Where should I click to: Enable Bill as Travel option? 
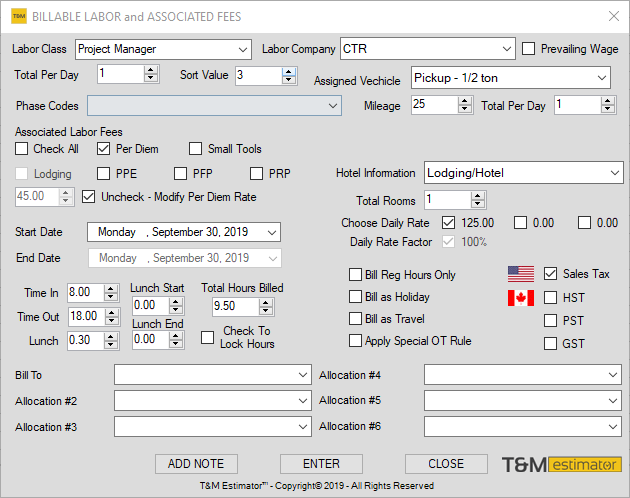pyautogui.click(x=355, y=319)
